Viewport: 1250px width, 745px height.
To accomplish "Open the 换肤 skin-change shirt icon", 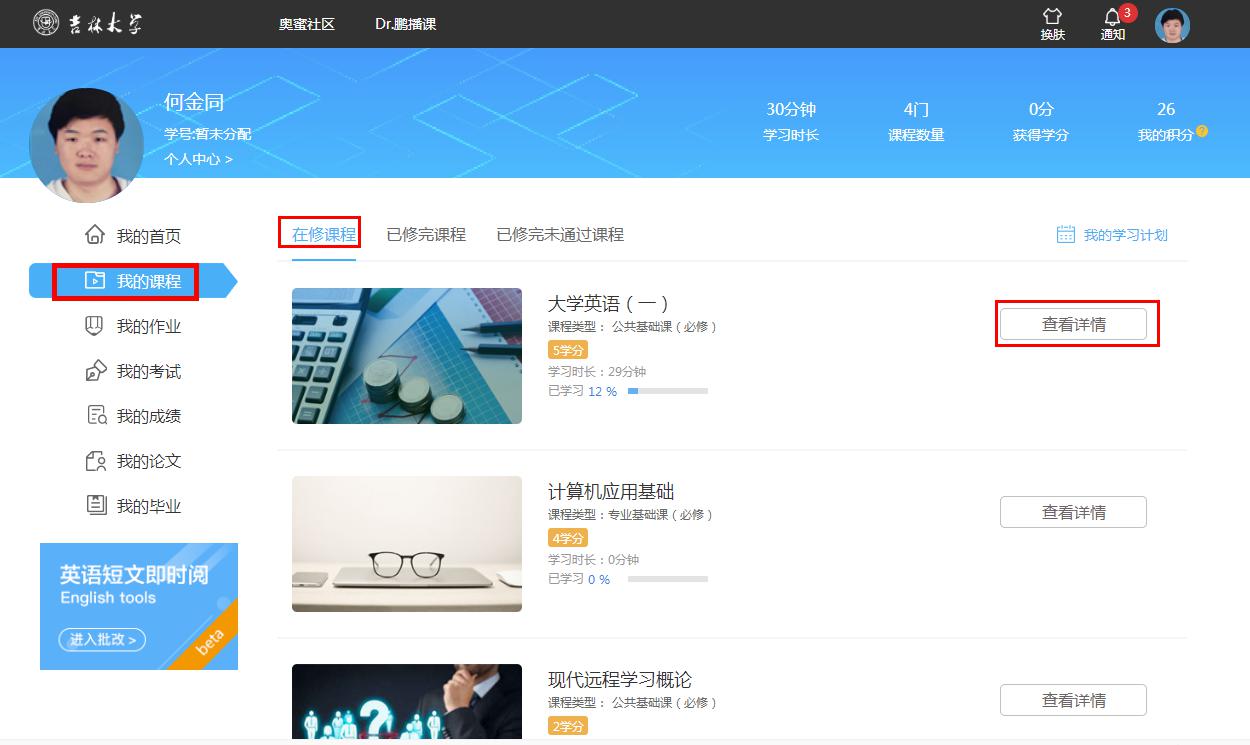I will 1052,17.
